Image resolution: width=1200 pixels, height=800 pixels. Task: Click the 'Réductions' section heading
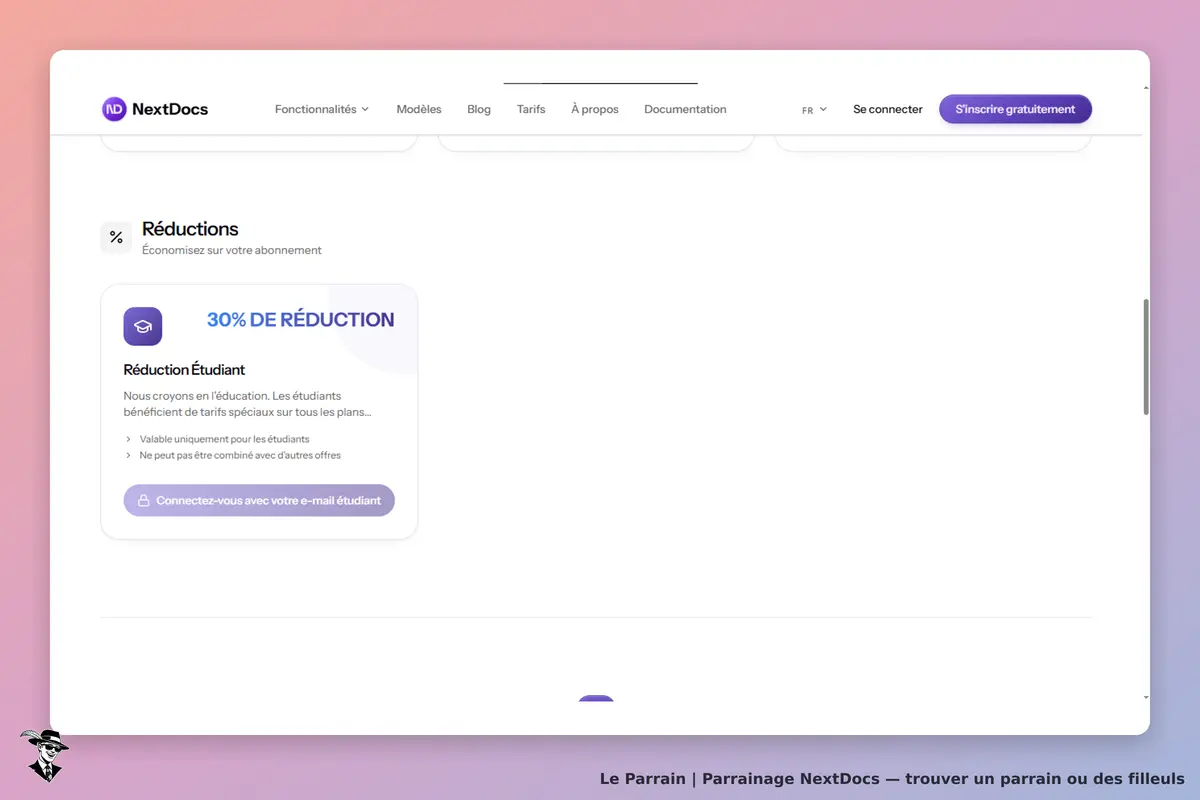[190, 229]
